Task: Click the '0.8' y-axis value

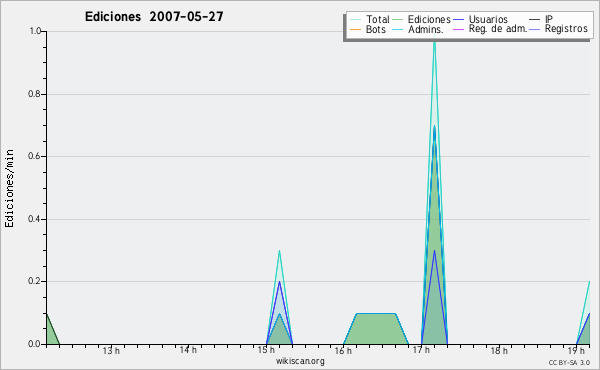Action: pos(34,94)
